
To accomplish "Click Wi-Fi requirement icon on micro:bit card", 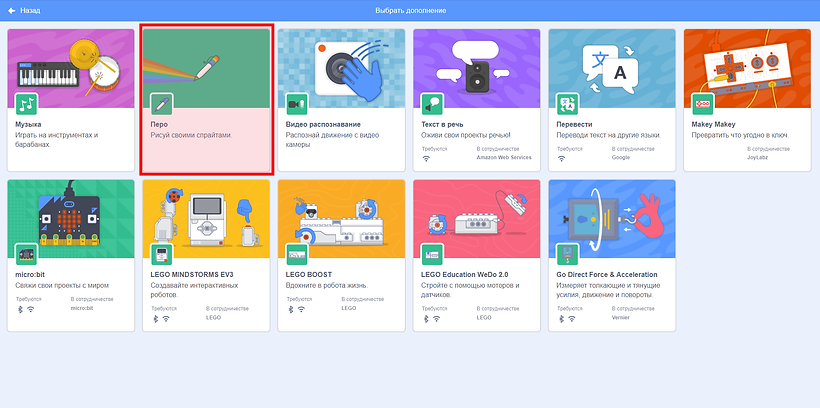I will point(30,309).
